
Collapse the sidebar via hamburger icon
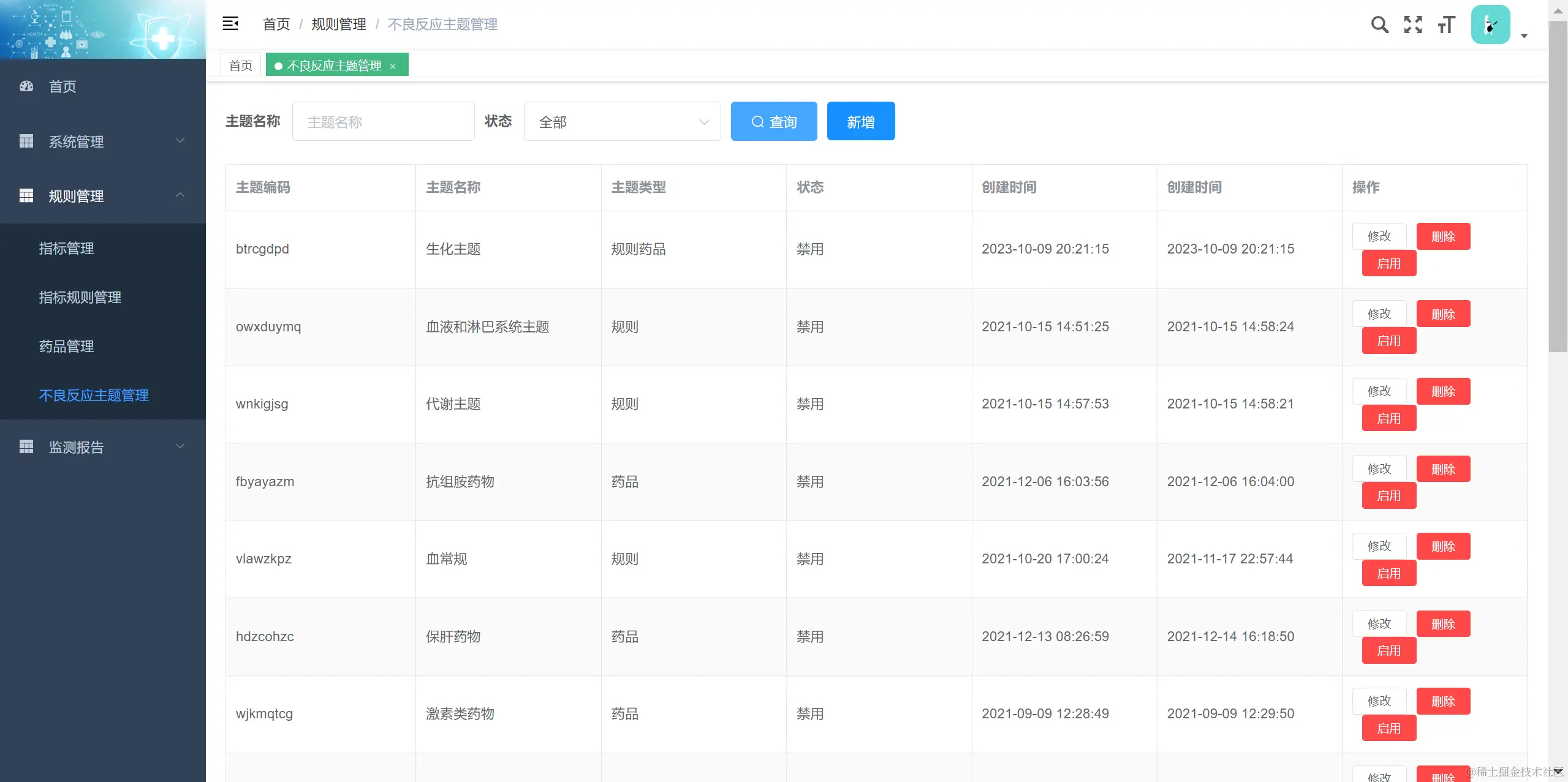pyautogui.click(x=230, y=23)
